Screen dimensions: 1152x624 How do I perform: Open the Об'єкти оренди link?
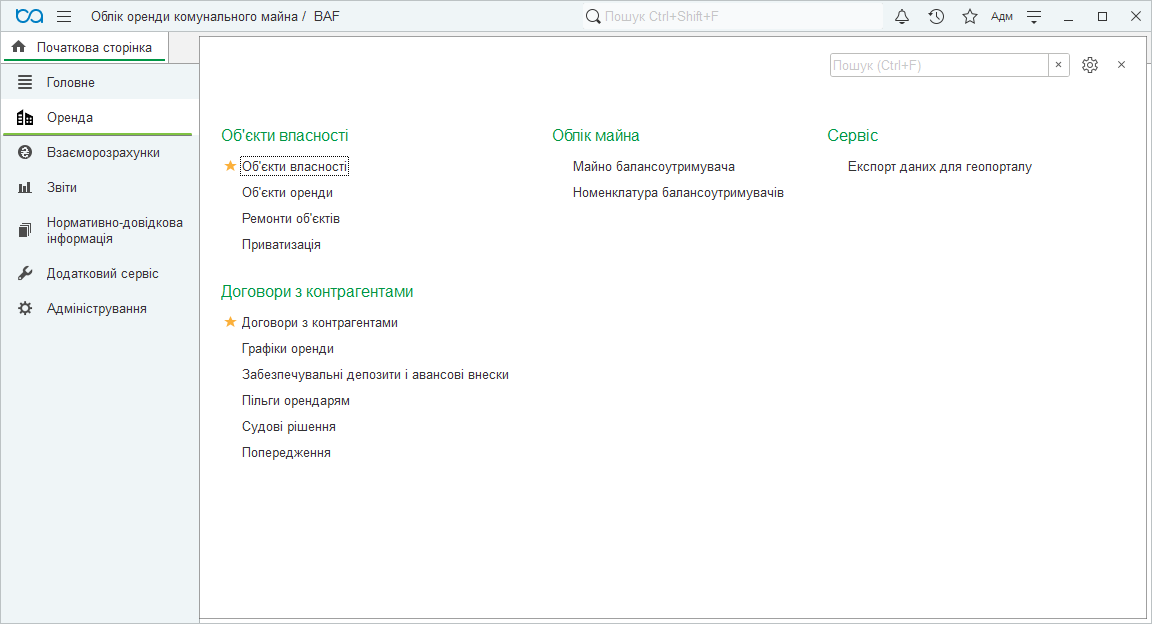pyautogui.click(x=287, y=192)
